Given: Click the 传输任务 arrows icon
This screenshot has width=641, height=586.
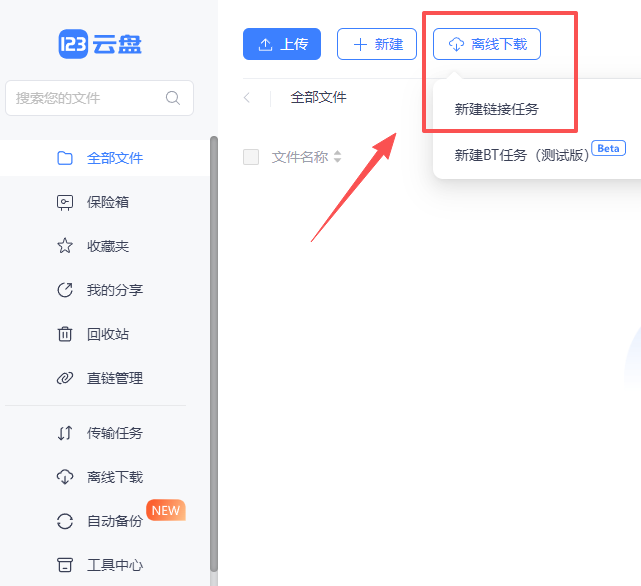Looking at the screenshot, I should [x=65, y=433].
